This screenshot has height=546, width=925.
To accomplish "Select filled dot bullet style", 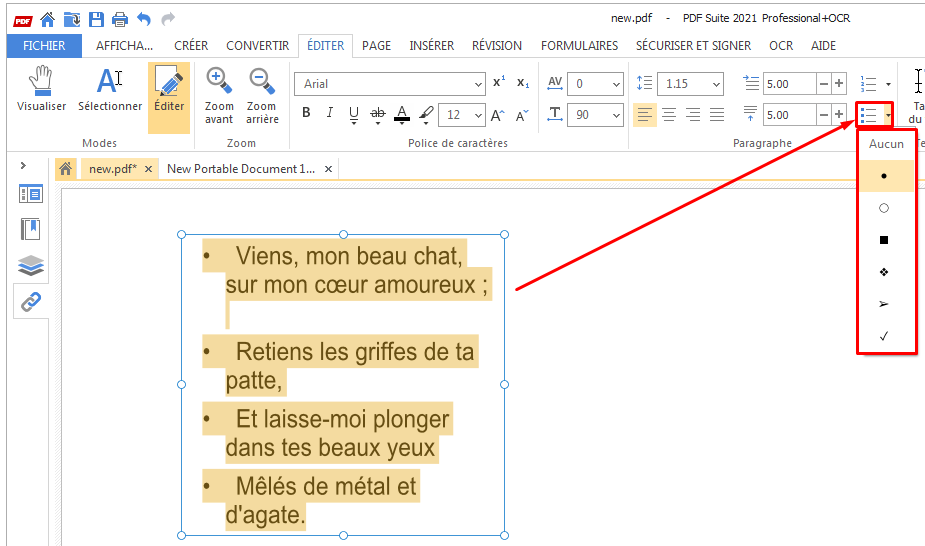I will pos(886,176).
